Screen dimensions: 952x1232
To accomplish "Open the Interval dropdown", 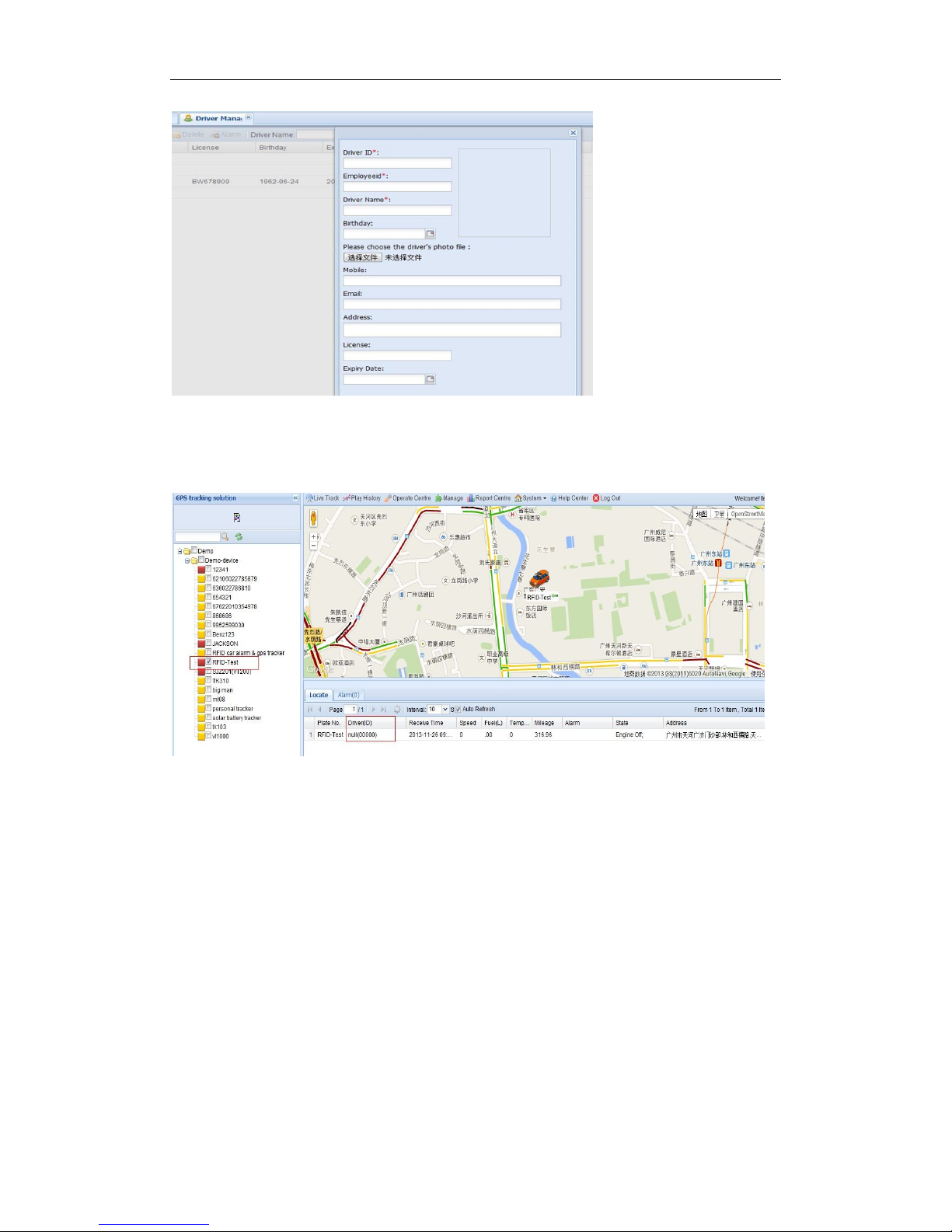I will click(438, 709).
